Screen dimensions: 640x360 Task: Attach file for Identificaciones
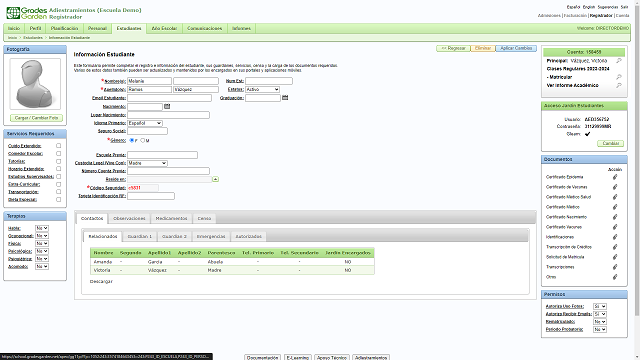click(x=615, y=237)
